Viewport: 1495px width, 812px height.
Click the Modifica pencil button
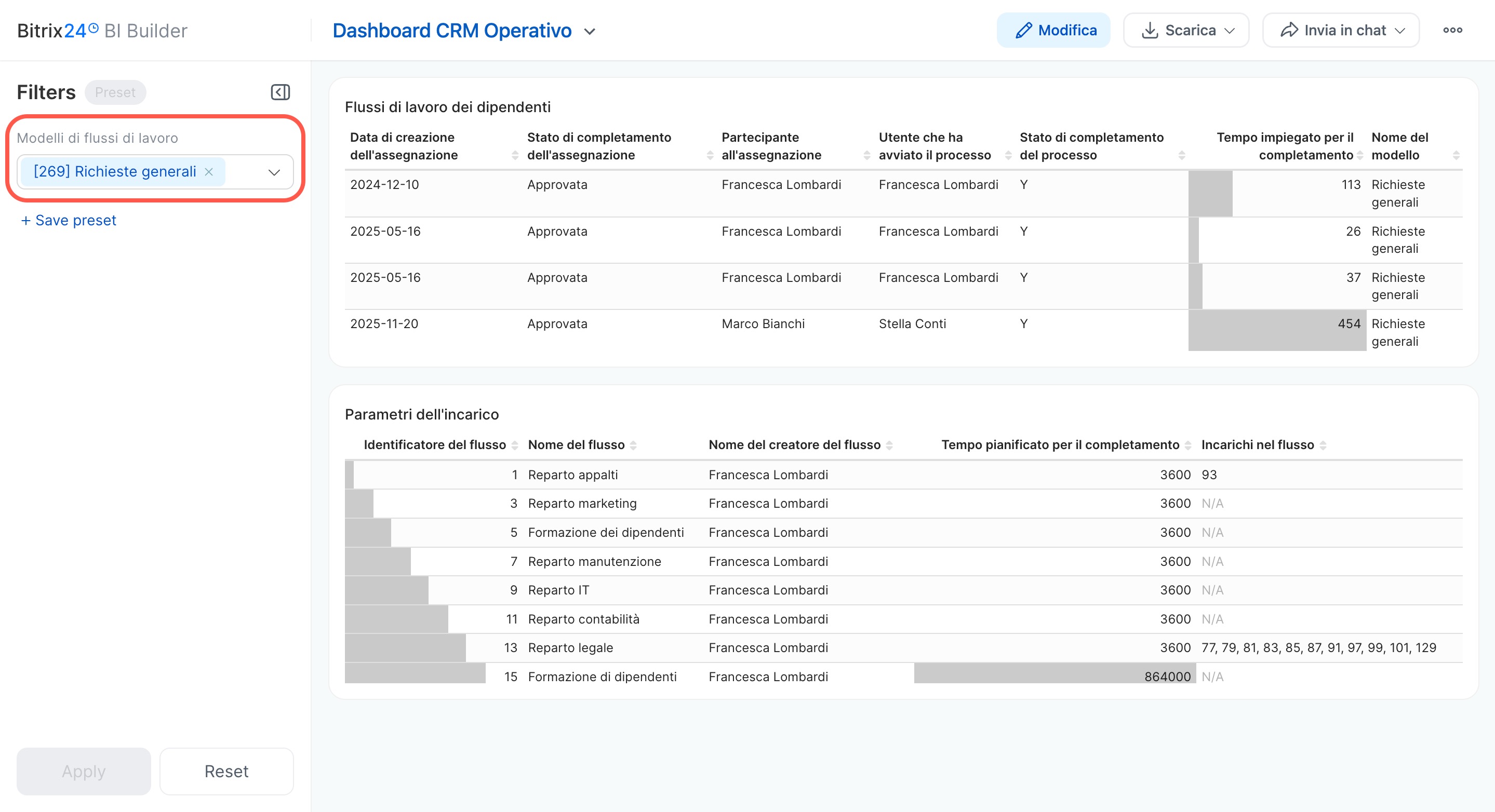(1053, 30)
